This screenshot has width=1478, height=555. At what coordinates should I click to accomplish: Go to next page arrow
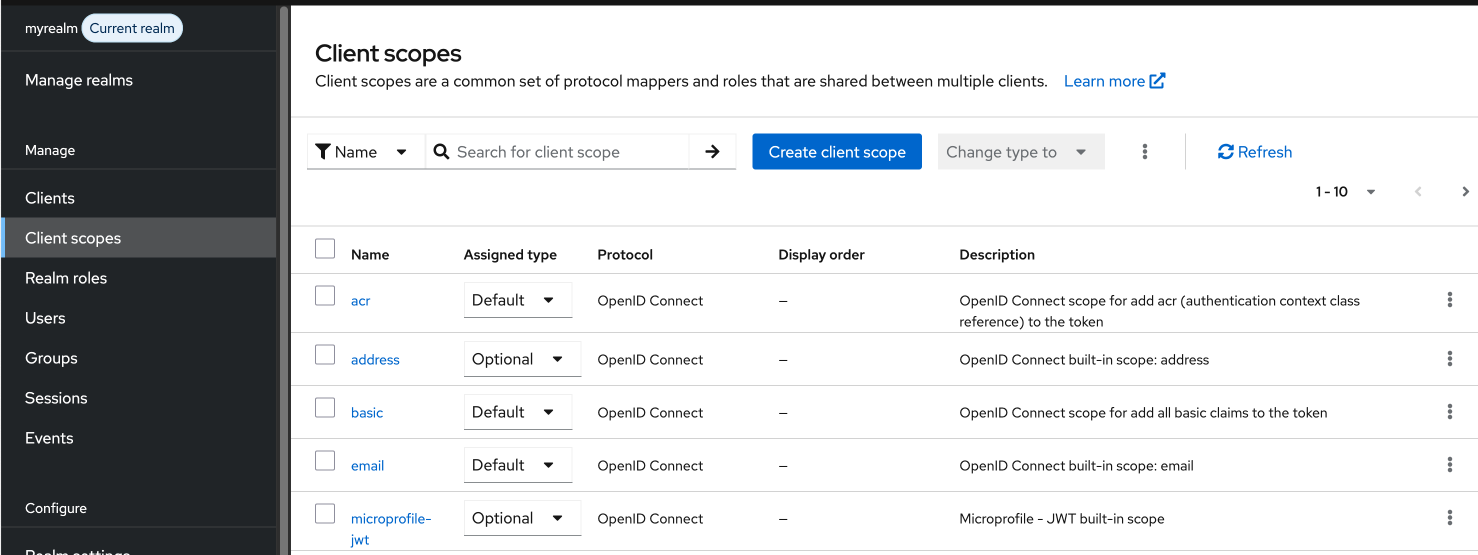click(1465, 192)
